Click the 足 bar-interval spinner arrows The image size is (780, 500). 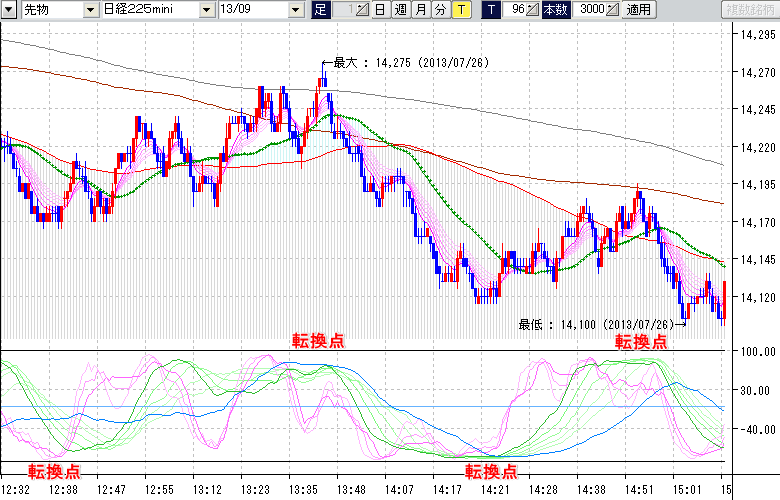(364, 10)
